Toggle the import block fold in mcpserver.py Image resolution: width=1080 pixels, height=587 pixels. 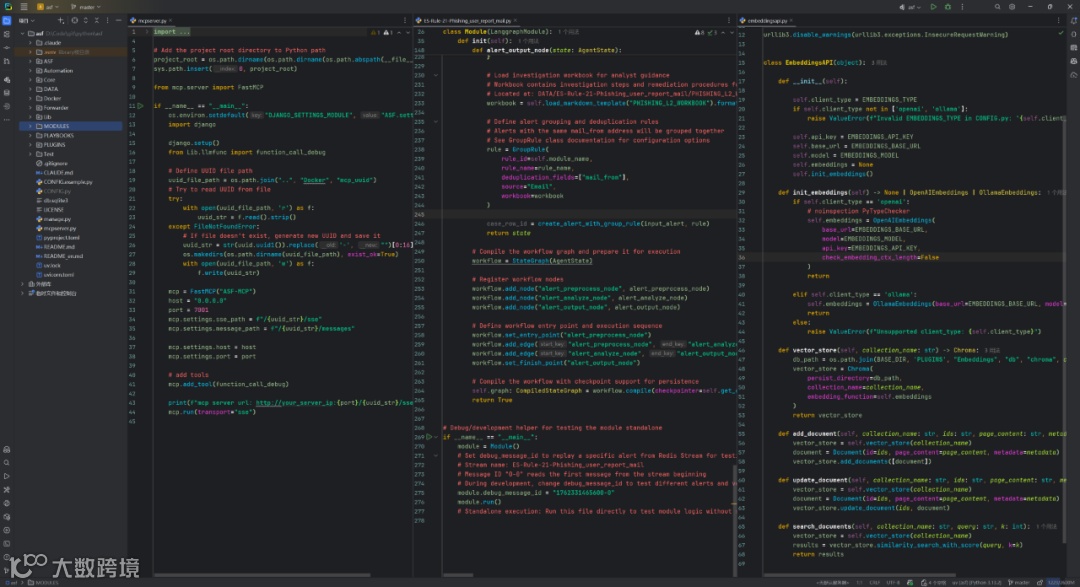(146, 32)
